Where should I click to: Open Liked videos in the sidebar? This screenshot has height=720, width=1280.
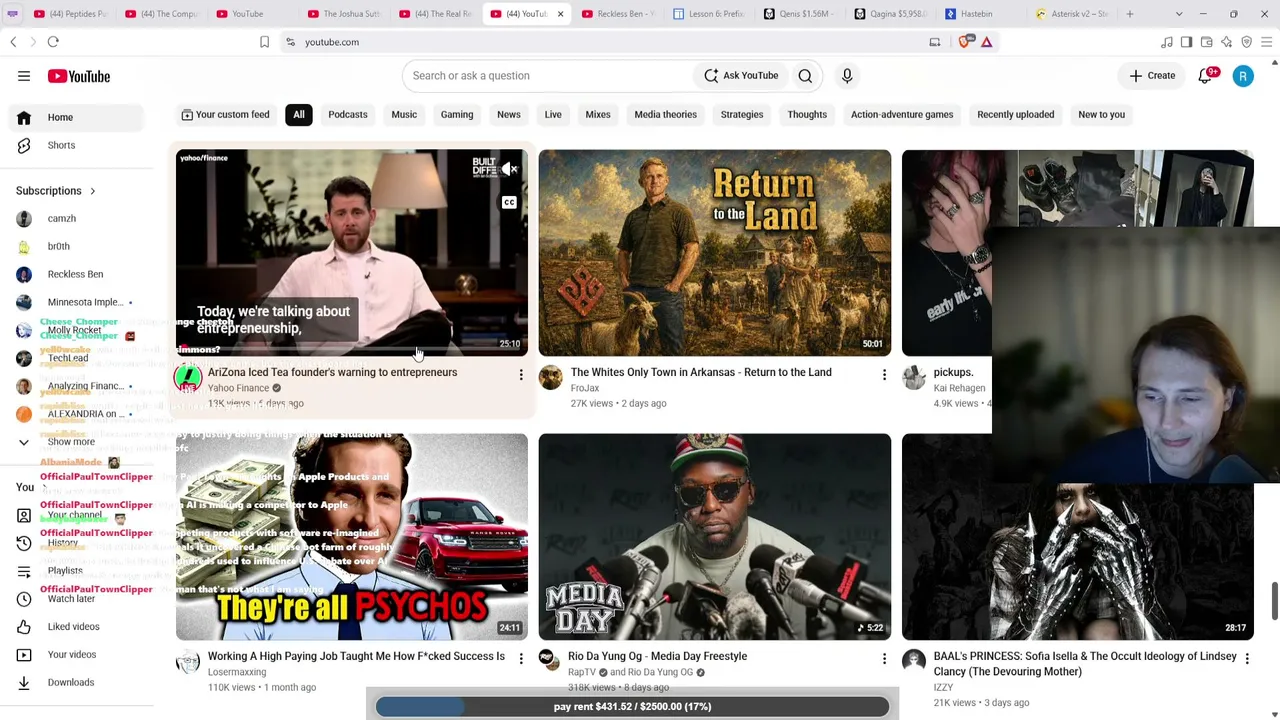(73, 627)
